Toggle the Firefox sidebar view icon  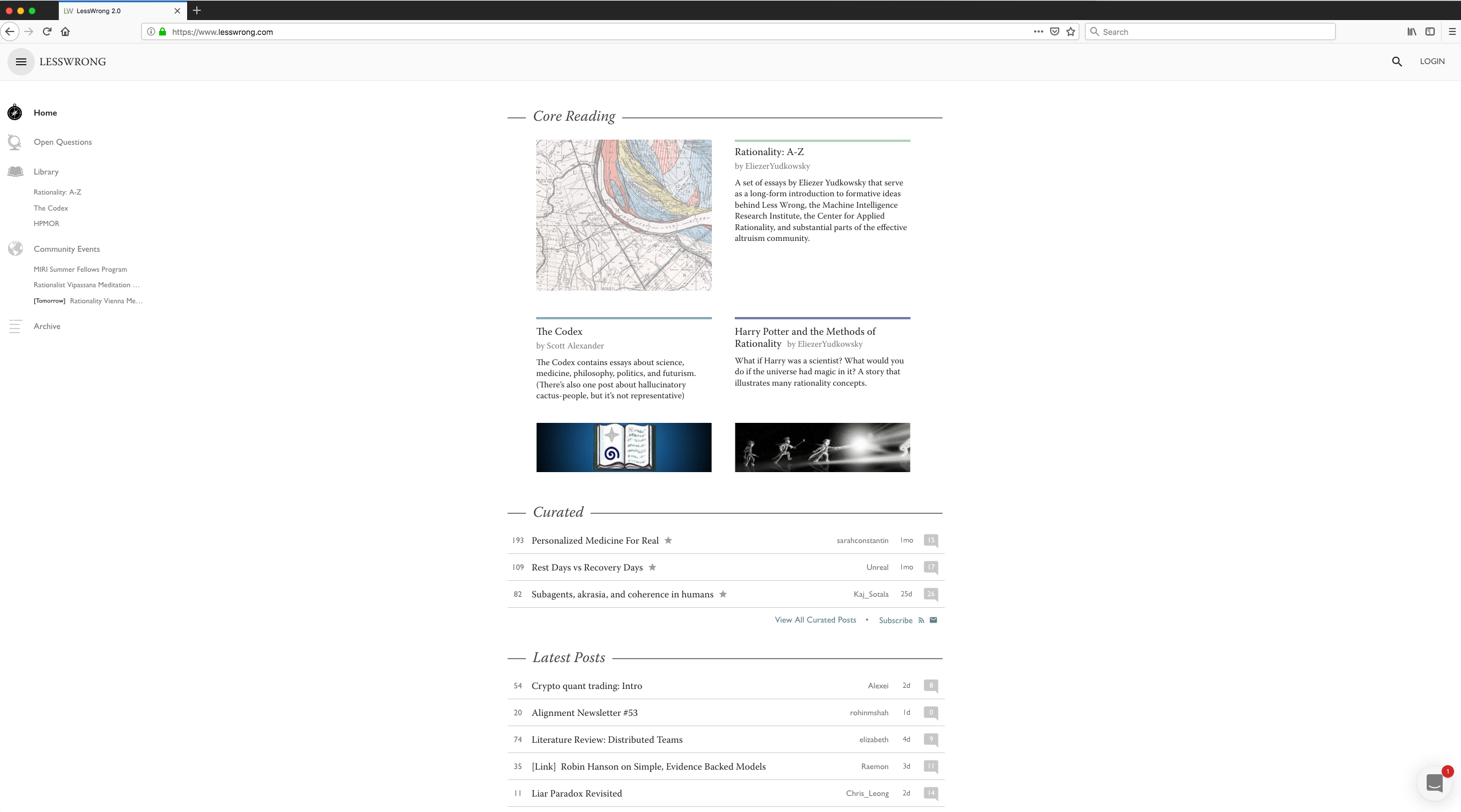(x=1430, y=32)
